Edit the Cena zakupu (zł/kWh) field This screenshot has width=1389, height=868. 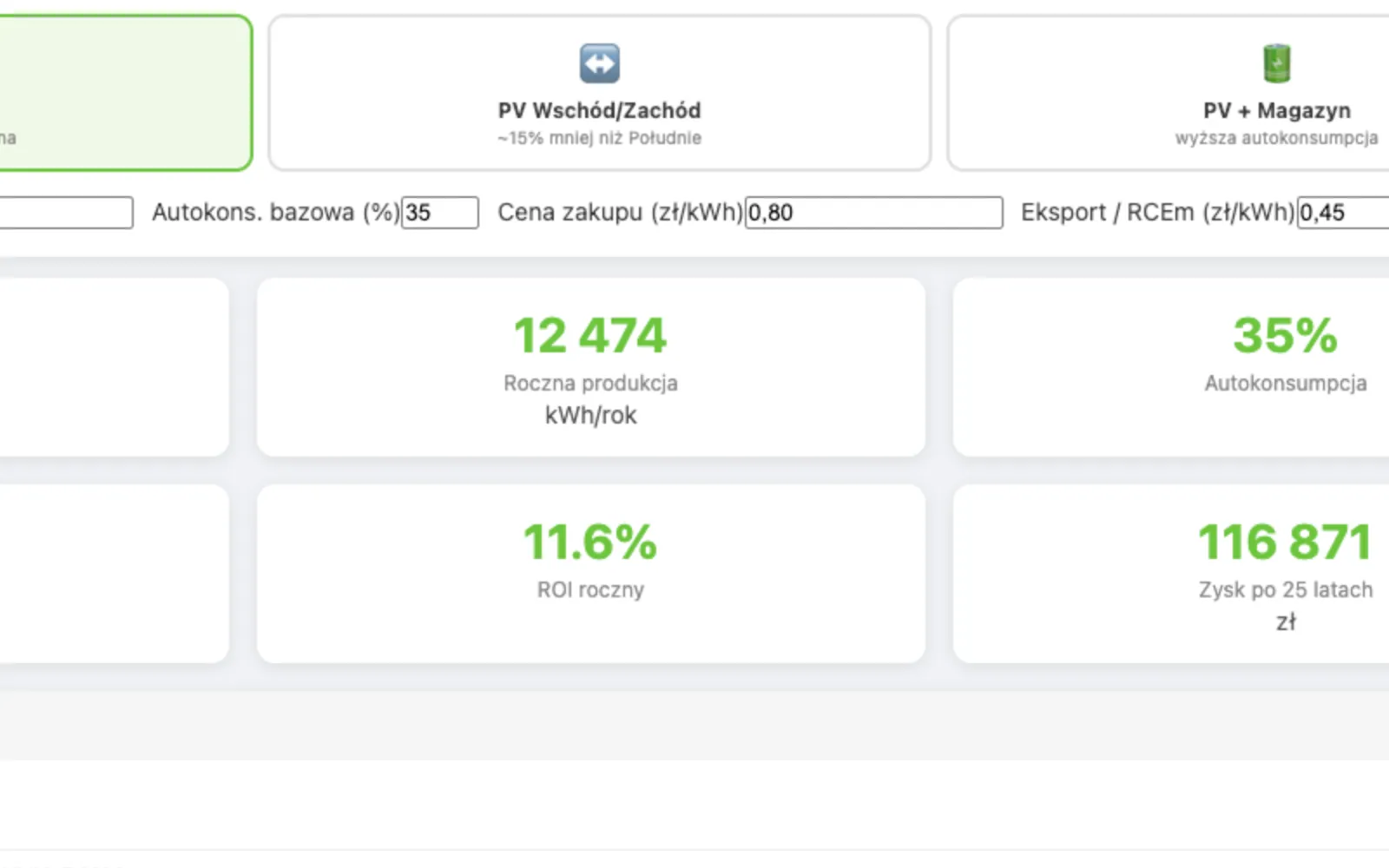coord(874,213)
